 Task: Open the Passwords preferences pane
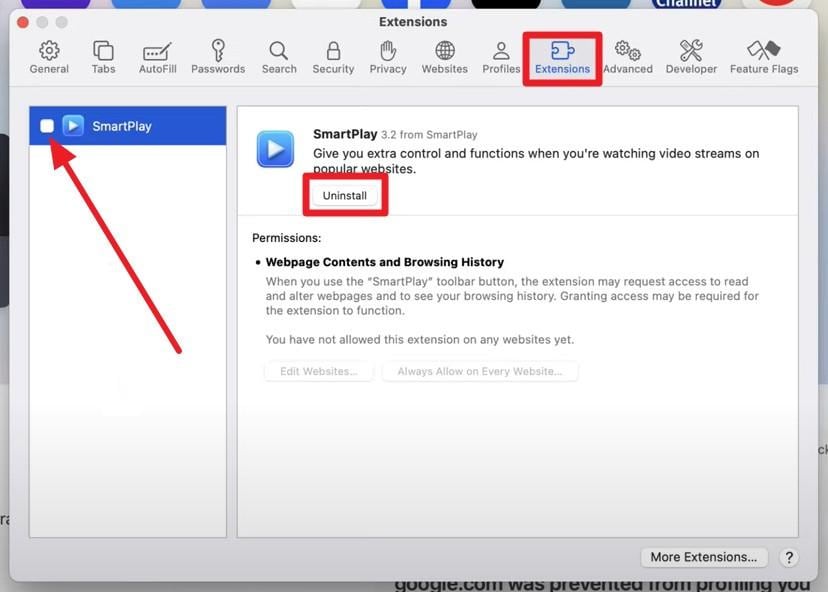pyautogui.click(x=218, y=57)
